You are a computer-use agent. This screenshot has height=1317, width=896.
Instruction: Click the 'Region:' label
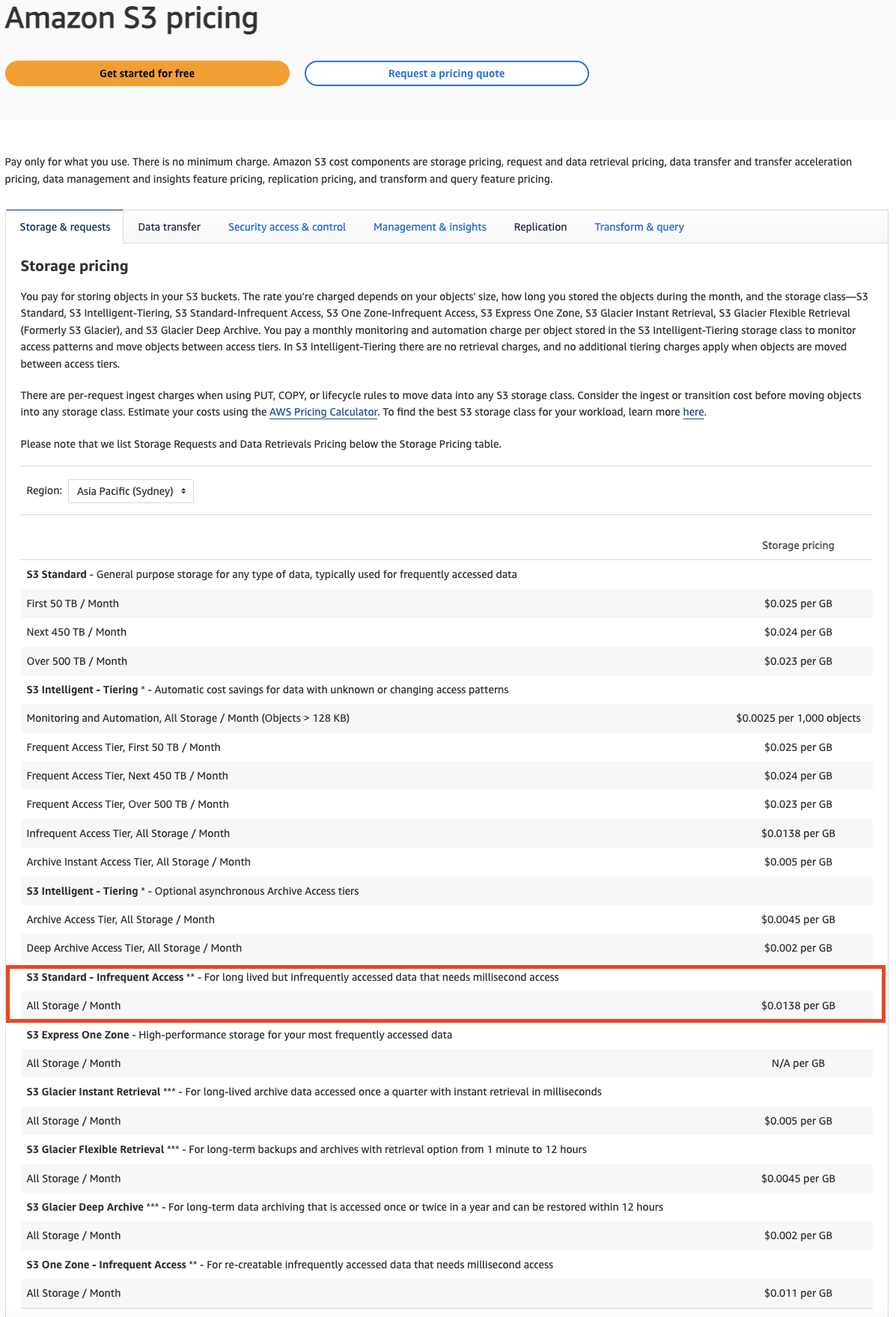coord(44,490)
